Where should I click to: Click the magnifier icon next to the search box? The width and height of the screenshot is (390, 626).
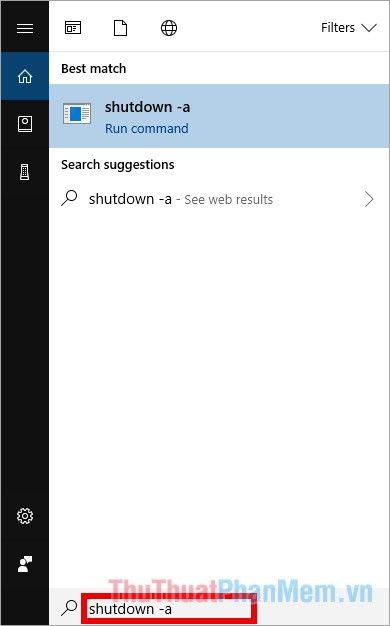tap(69, 608)
